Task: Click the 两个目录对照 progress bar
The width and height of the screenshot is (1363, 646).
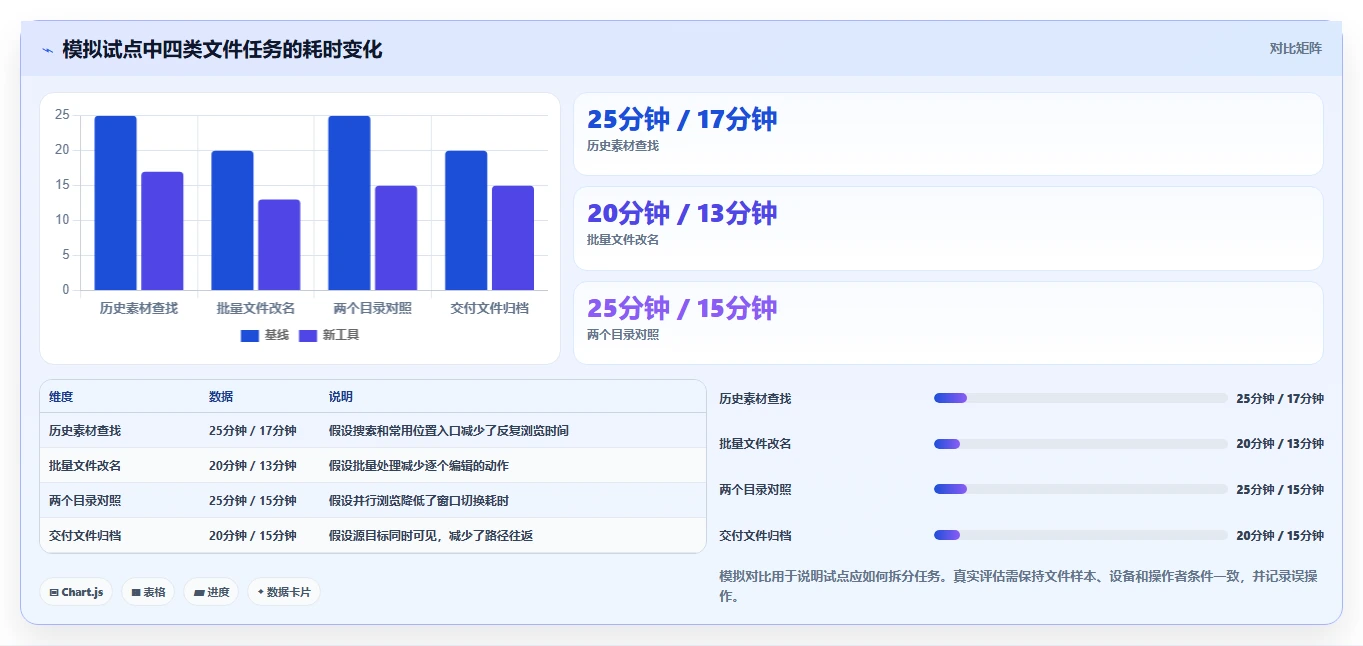Action: coord(1080,489)
